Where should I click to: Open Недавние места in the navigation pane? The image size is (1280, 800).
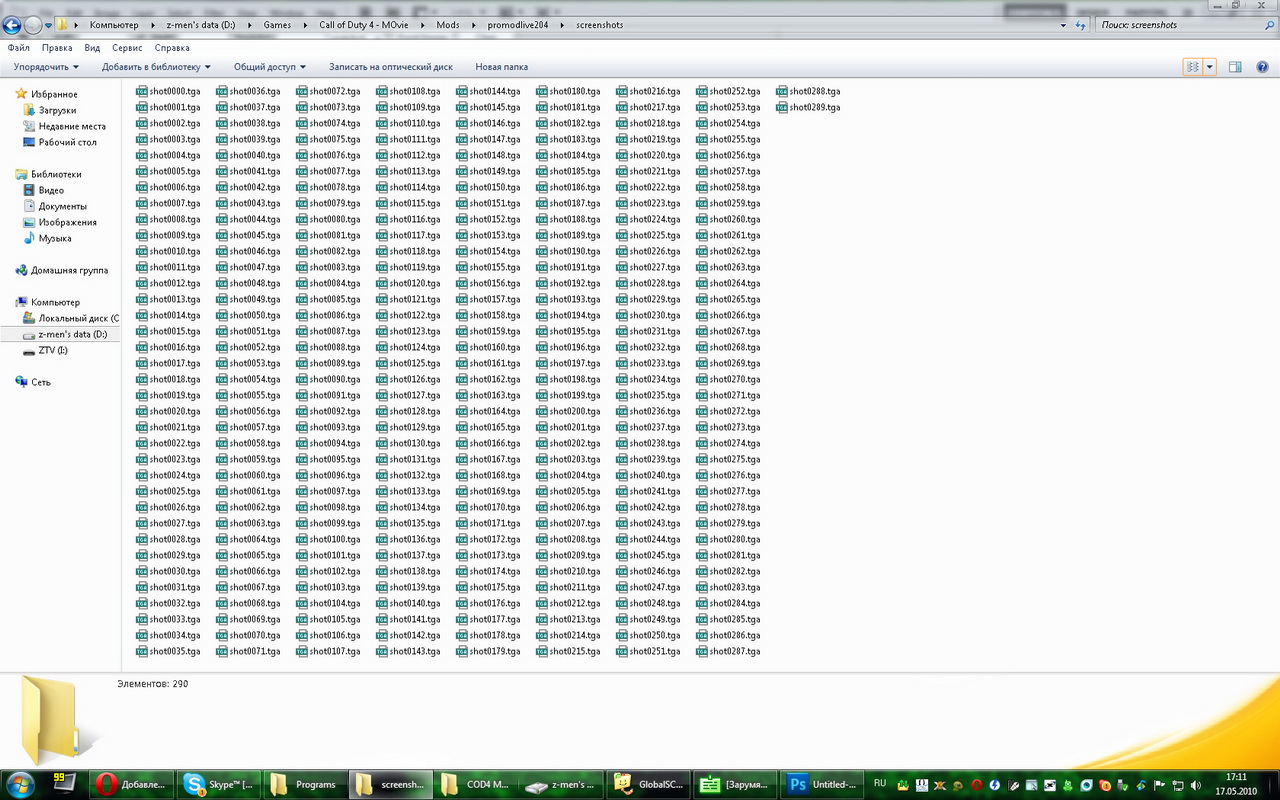(72, 126)
